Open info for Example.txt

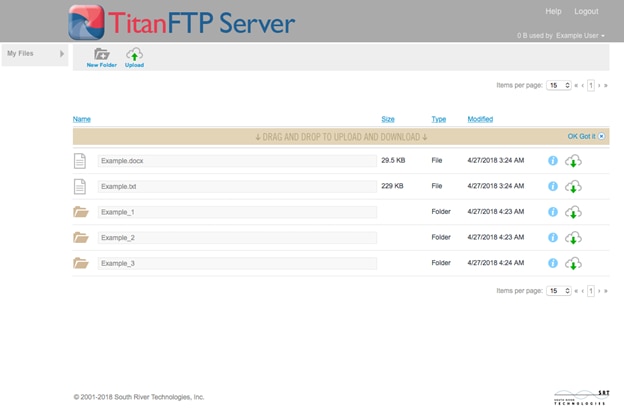pos(553,186)
